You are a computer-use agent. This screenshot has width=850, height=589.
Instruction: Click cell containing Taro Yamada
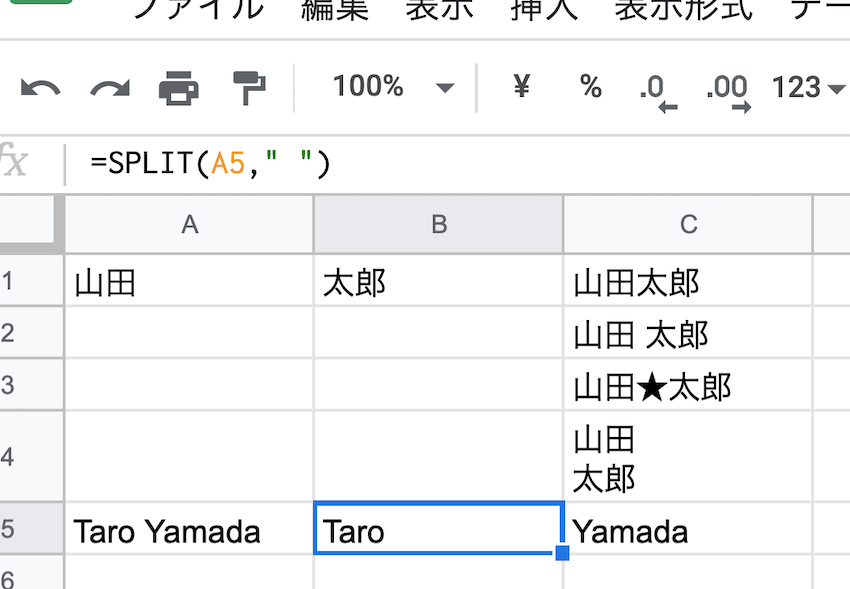(167, 531)
